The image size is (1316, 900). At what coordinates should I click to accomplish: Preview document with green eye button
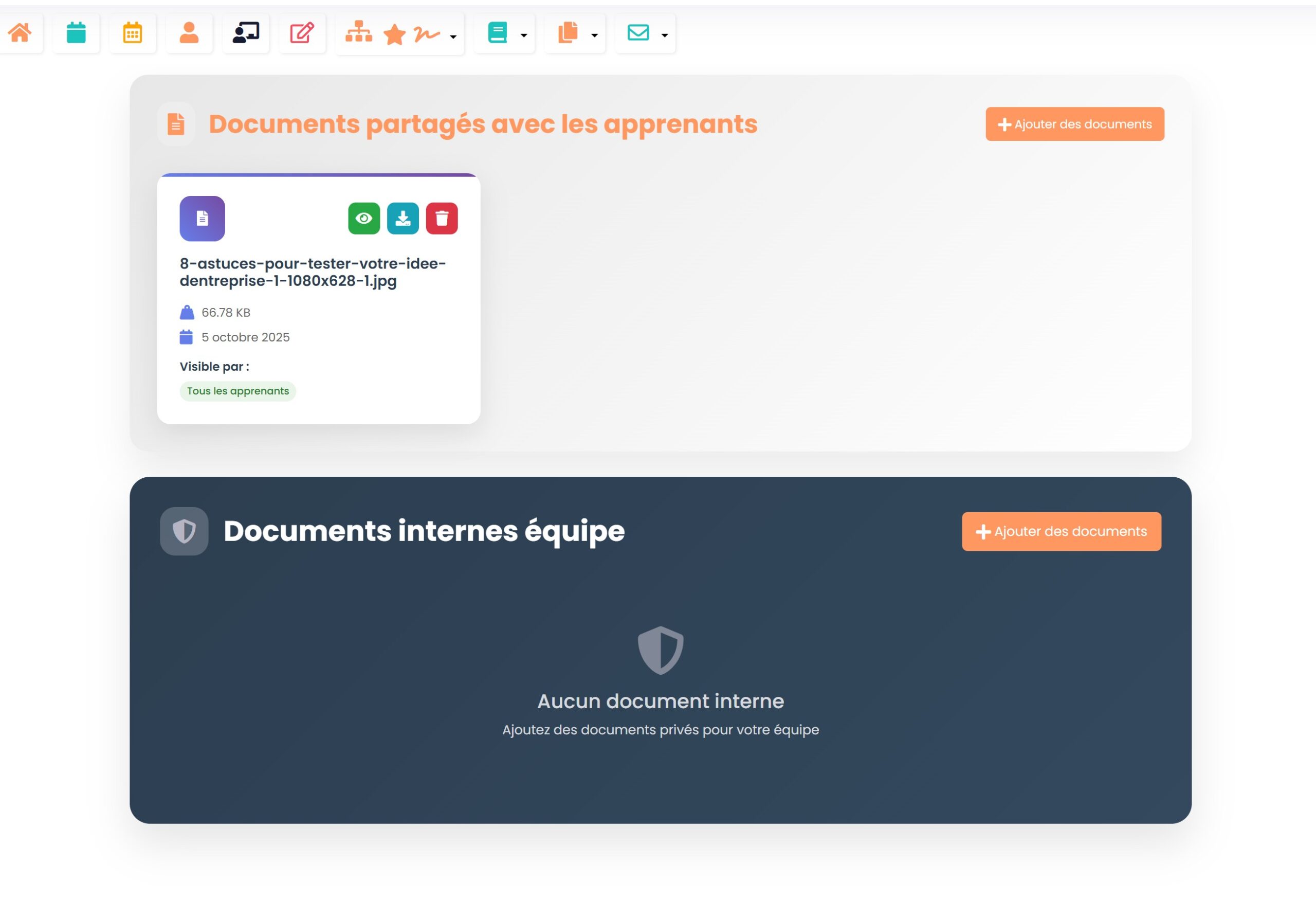click(x=364, y=218)
